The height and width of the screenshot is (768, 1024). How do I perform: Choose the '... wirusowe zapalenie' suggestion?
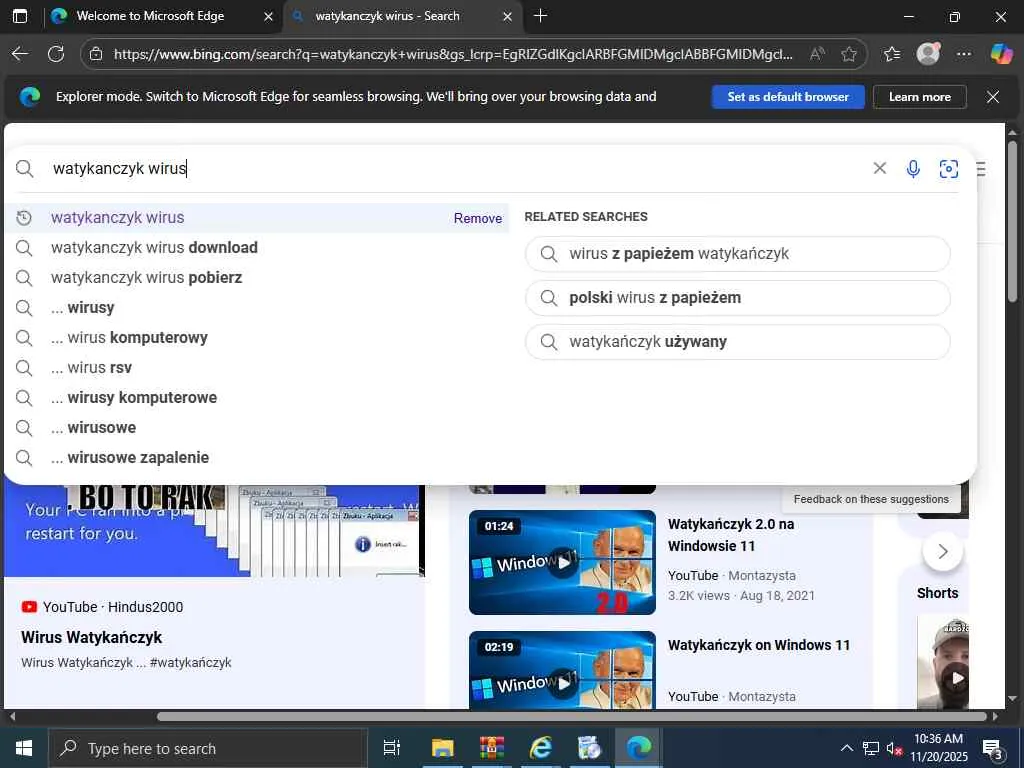256,458
